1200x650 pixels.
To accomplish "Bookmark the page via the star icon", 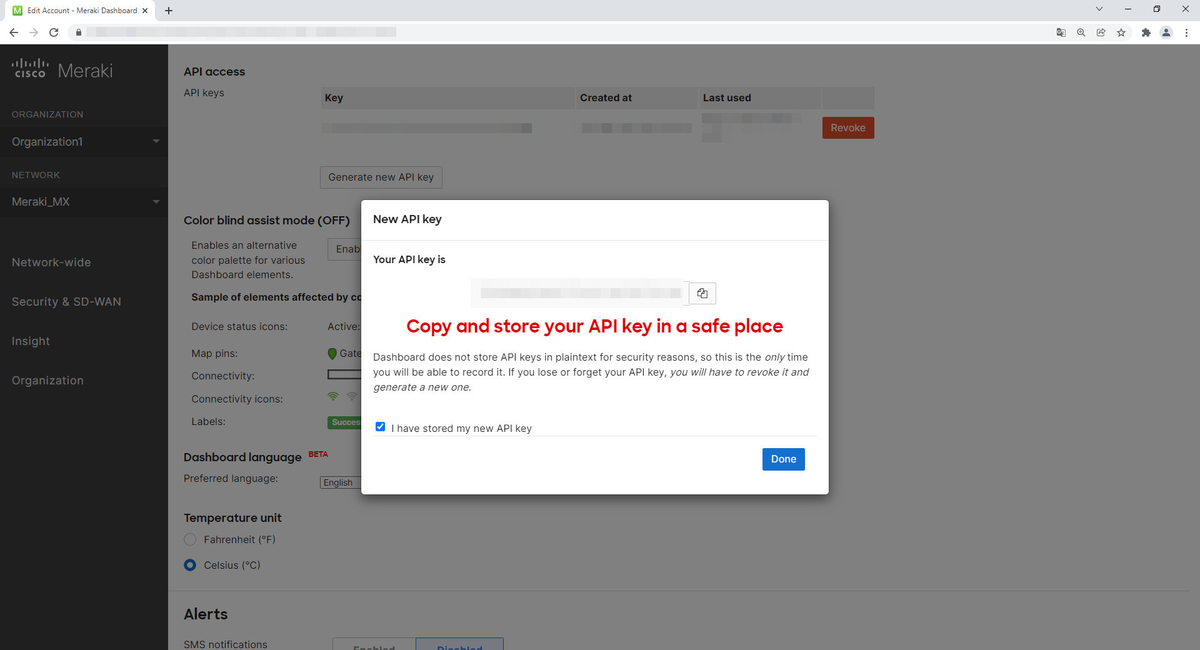I will pos(1121,32).
